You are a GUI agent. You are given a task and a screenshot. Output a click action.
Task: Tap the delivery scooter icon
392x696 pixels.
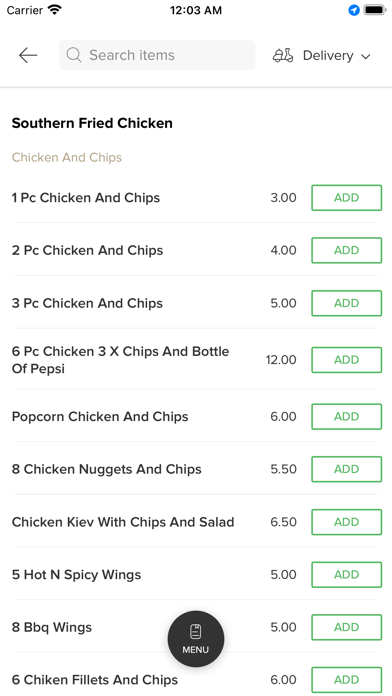(x=283, y=55)
